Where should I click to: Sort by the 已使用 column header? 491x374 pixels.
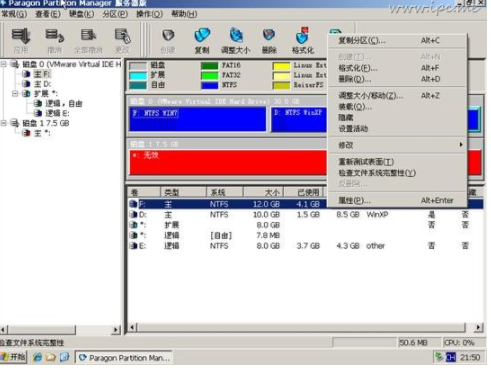coord(304,192)
